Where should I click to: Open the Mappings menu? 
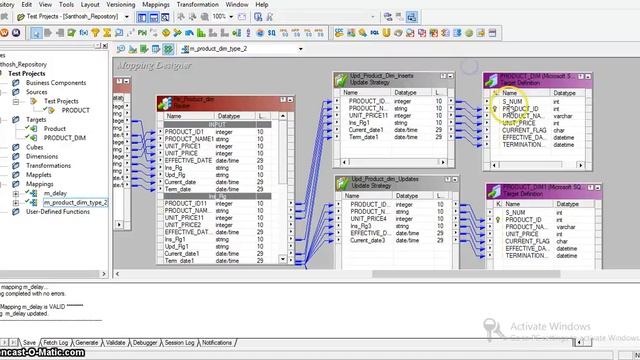click(156, 4)
